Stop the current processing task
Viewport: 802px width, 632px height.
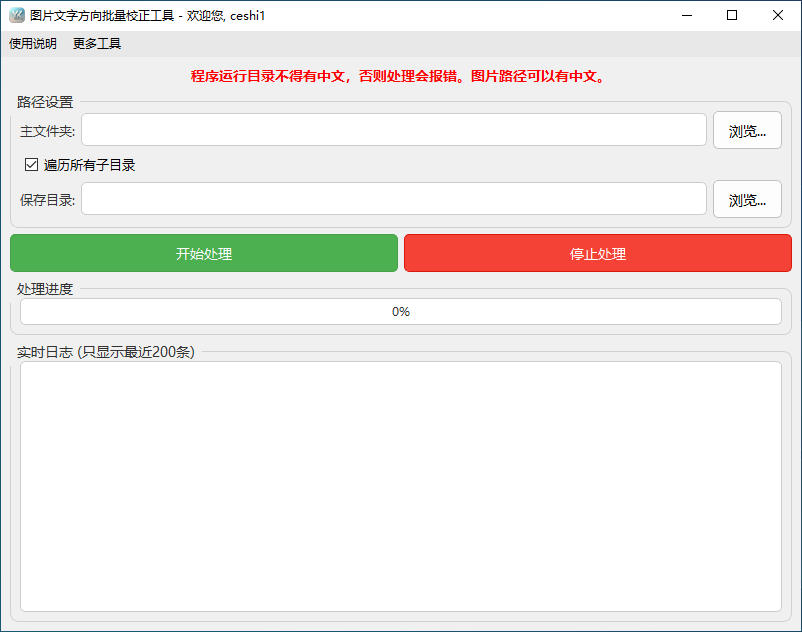(597, 253)
